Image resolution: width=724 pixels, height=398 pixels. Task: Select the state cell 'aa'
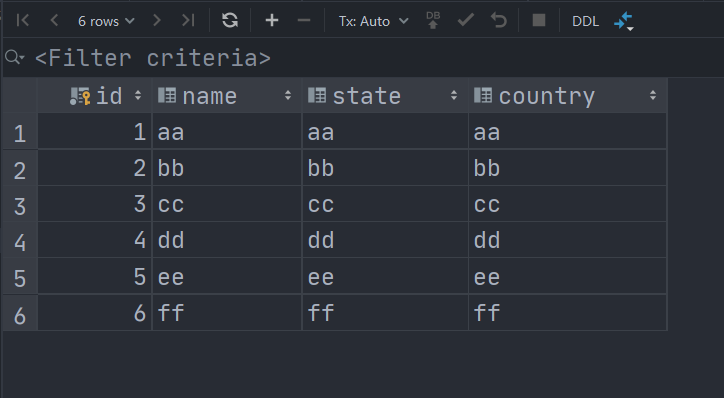[x=385, y=132]
